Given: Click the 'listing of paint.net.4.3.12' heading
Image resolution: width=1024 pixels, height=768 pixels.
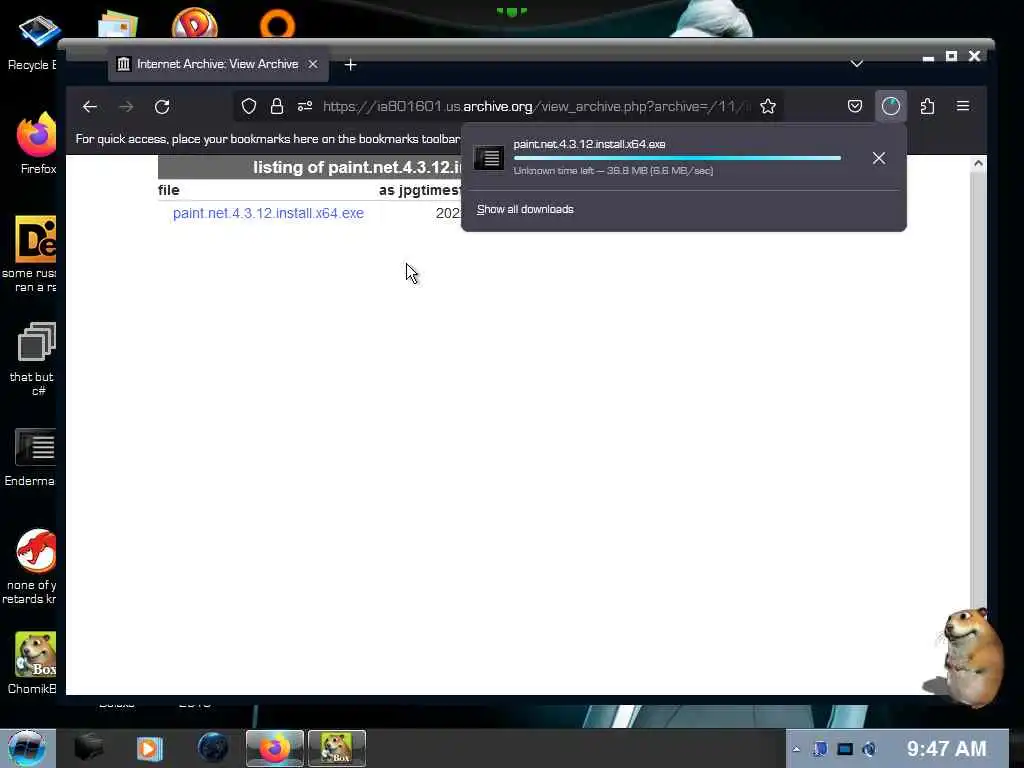Looking at the screenshot, I should pyautogui.click(x=357, y=167).
